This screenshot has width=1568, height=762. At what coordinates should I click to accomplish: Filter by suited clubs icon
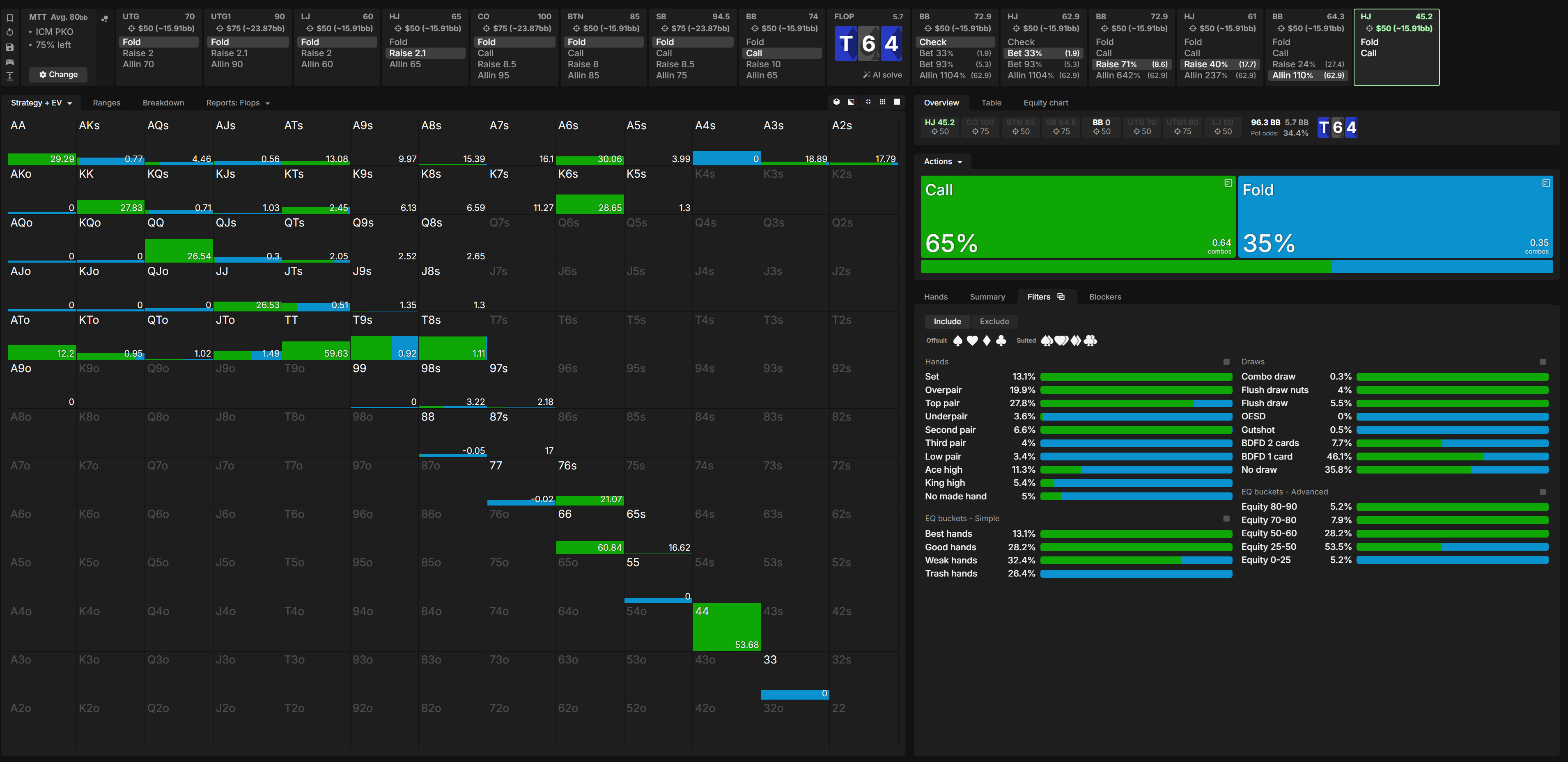point(1090,341)
